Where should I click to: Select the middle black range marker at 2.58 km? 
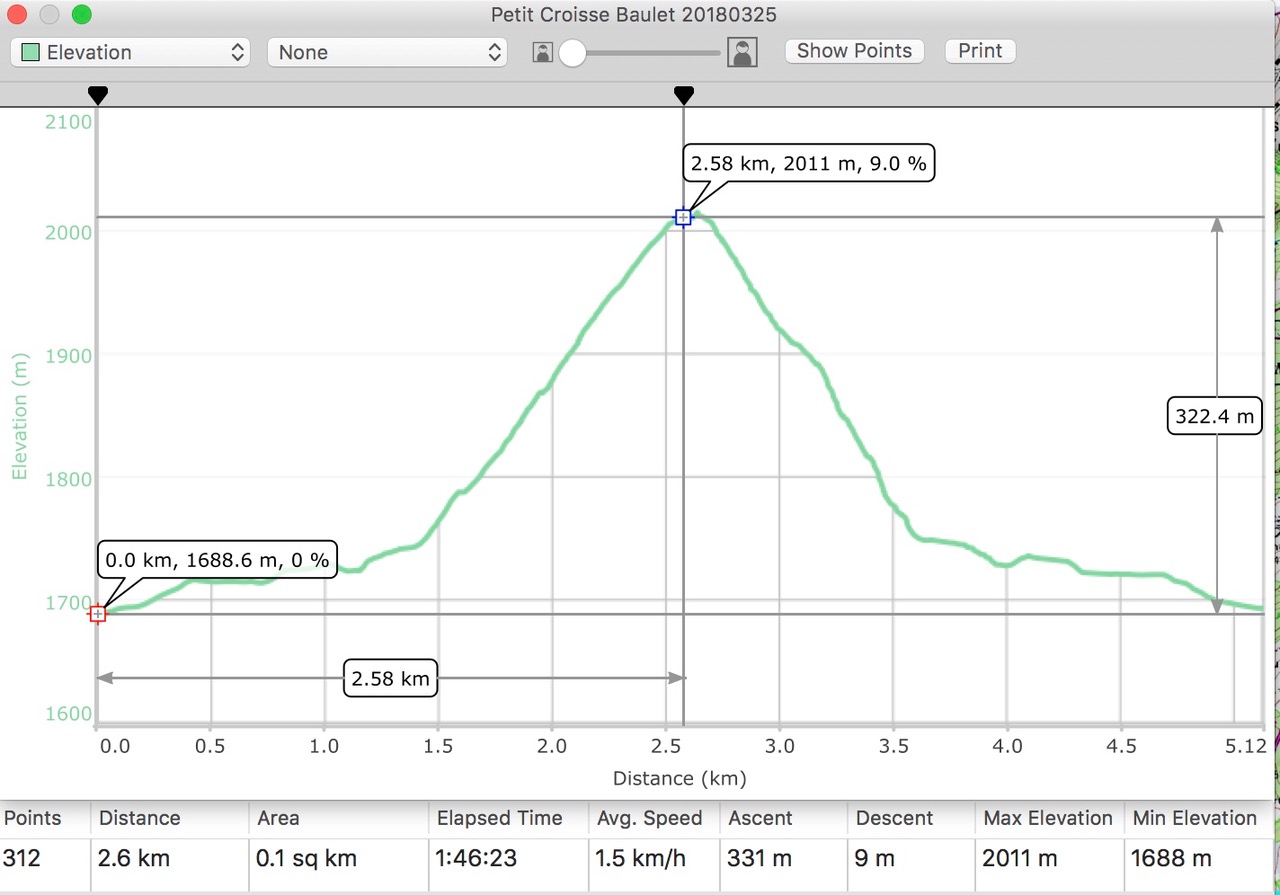pyautogui.click(x=683, y=95)
